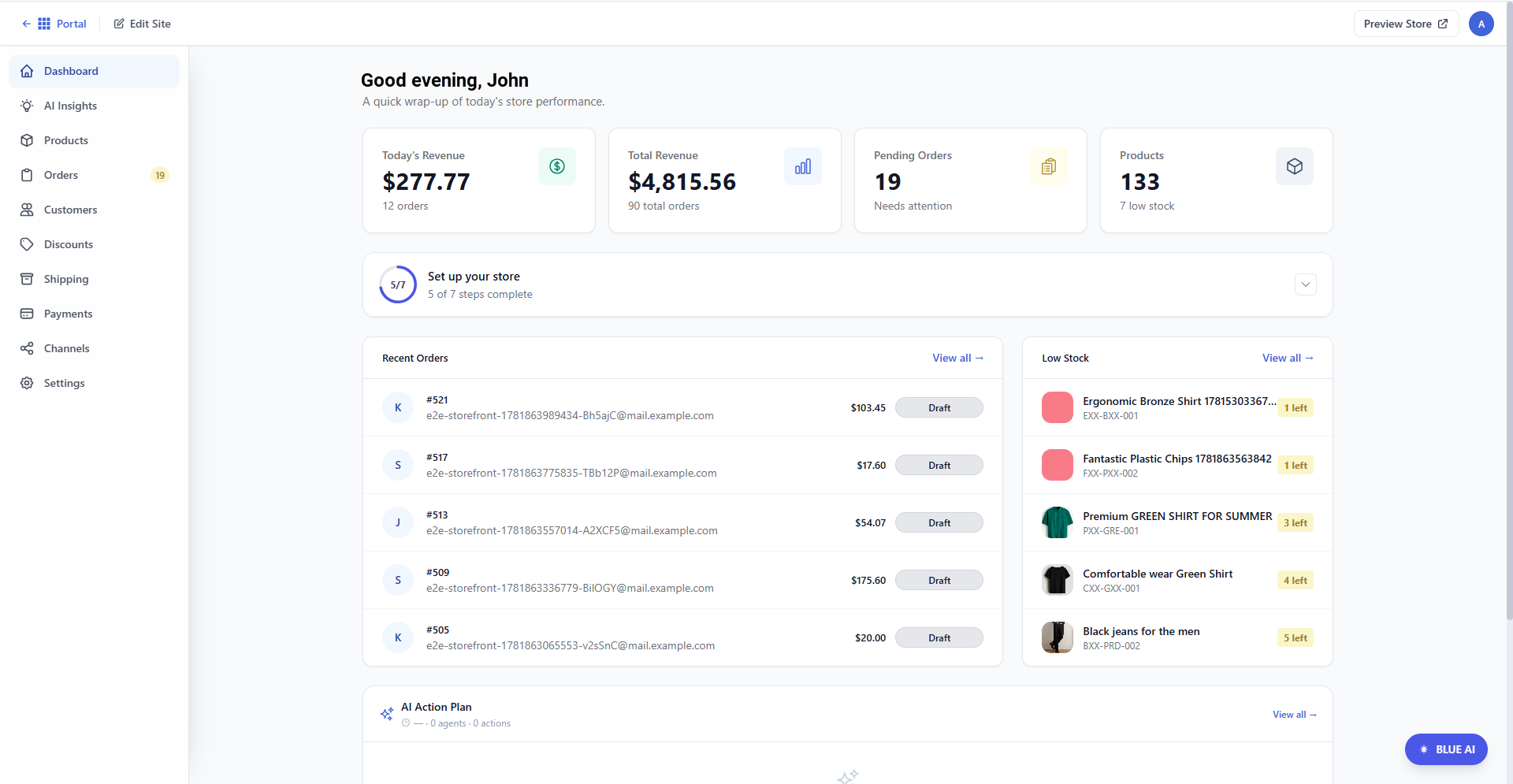Open Orders in the sidebar
1513x784 pixels.
click(x=95, y=175)
